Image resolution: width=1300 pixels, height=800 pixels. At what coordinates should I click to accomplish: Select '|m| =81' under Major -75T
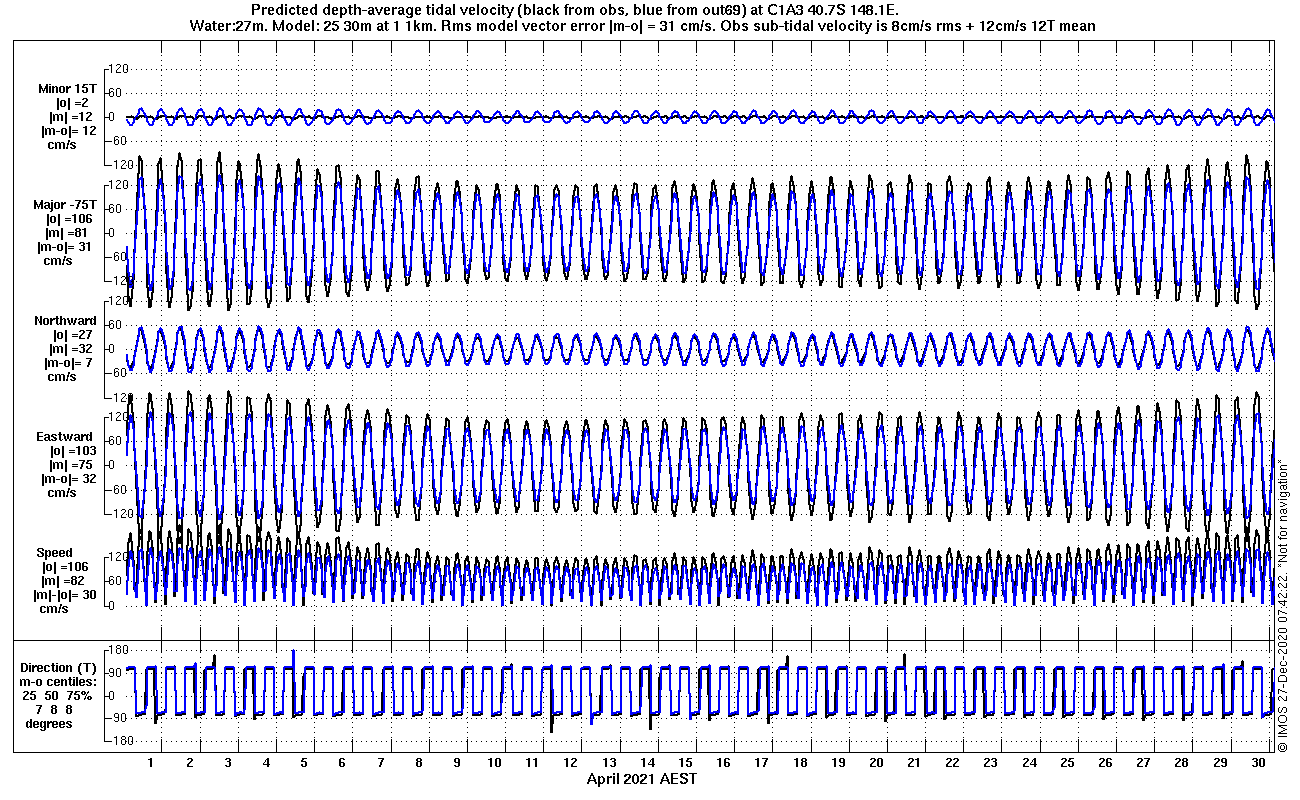[69, 233]
